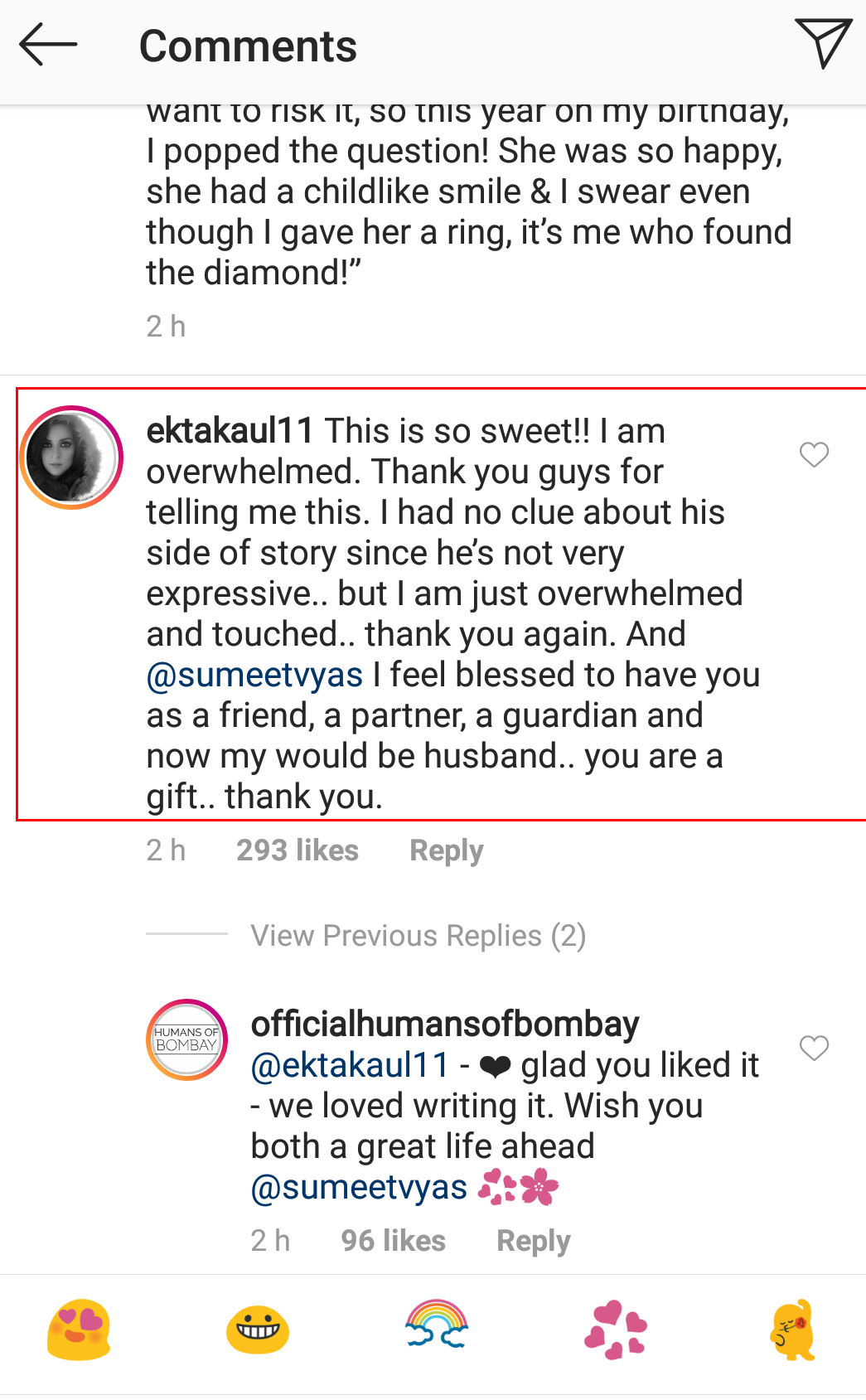Viewport: 866px width, 1400px height.
Task: Open the @ektakaul11 mention in the reply
Action: tap(349, 1065)
